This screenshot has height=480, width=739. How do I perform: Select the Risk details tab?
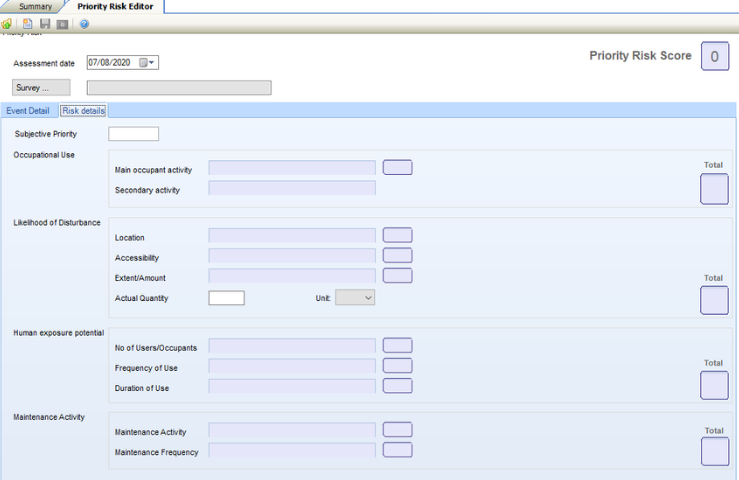point(84,110)
